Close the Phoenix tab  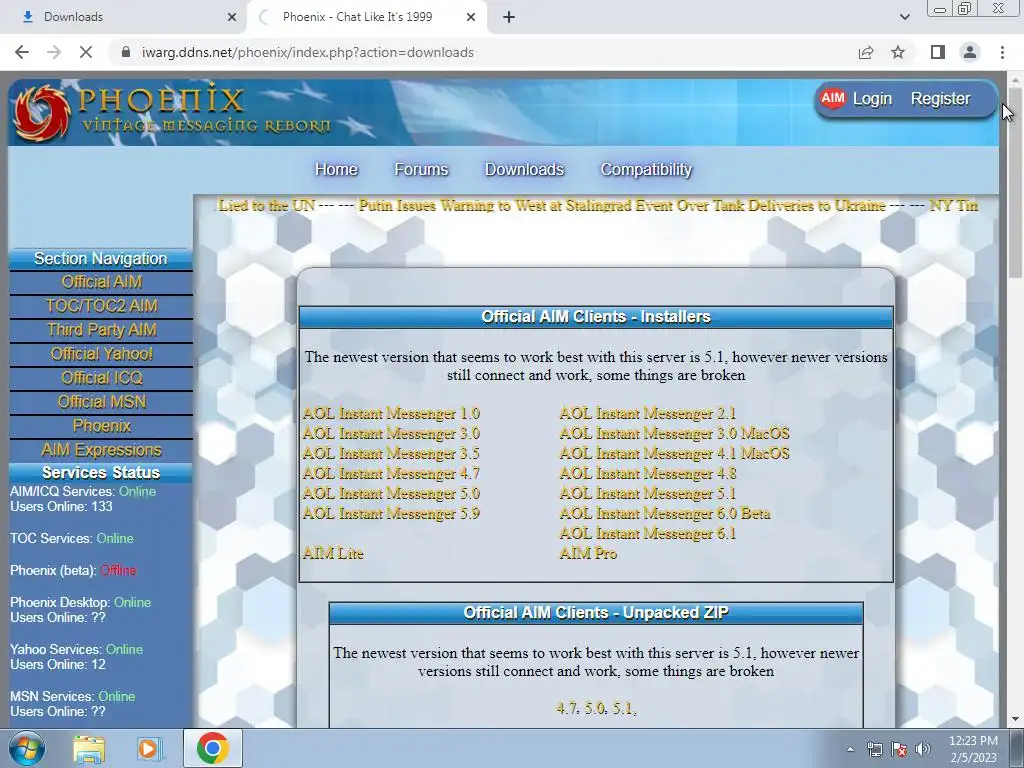[471, 17]
